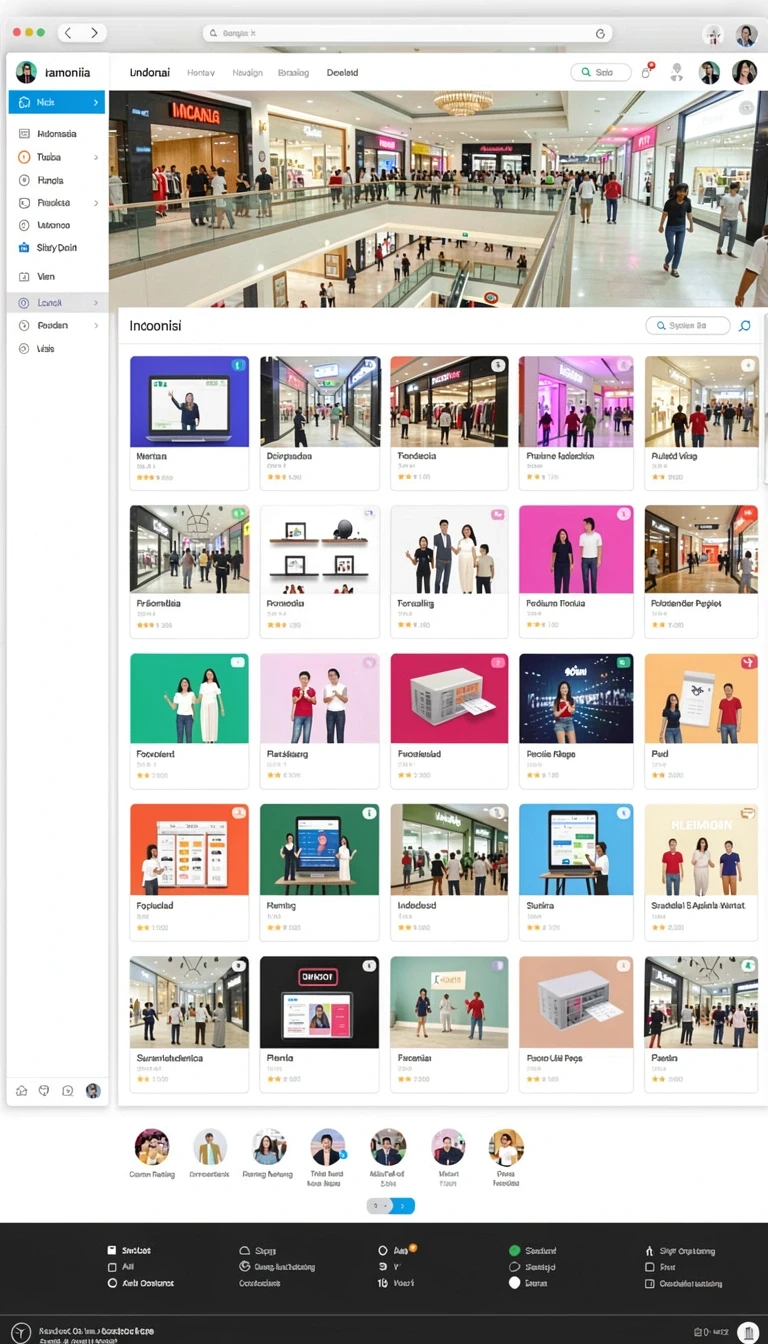Expand the highlighted Lancki sidebar chevron

(96, 302)
